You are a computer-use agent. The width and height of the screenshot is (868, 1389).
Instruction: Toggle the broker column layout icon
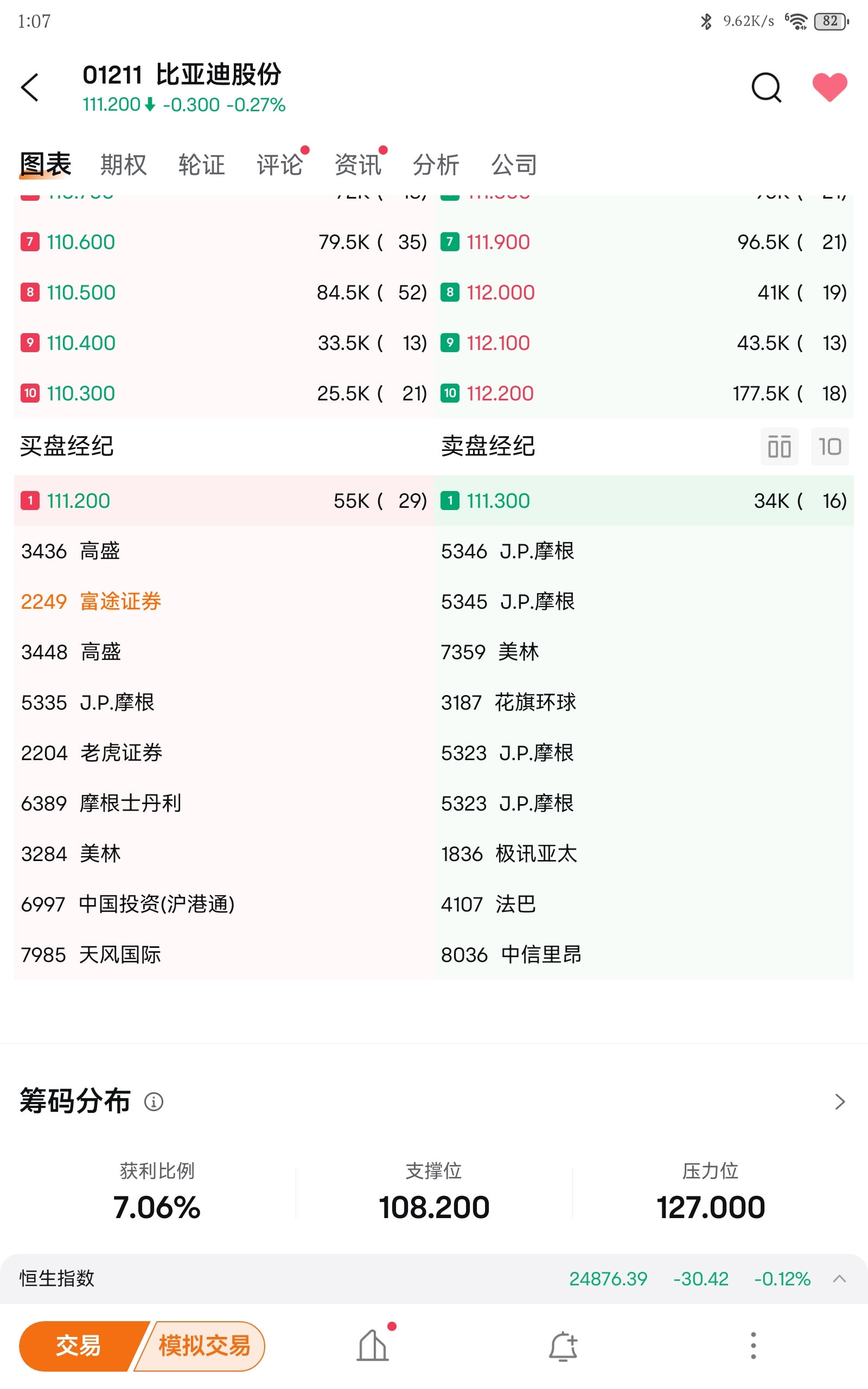(x=779, y=447)
